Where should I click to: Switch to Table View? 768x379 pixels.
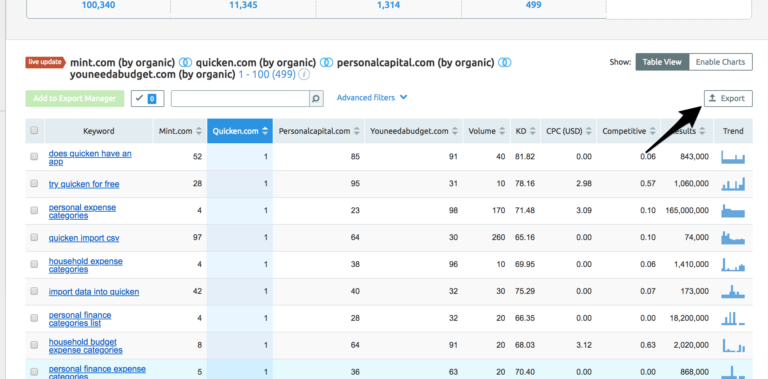tap(662, 62)
